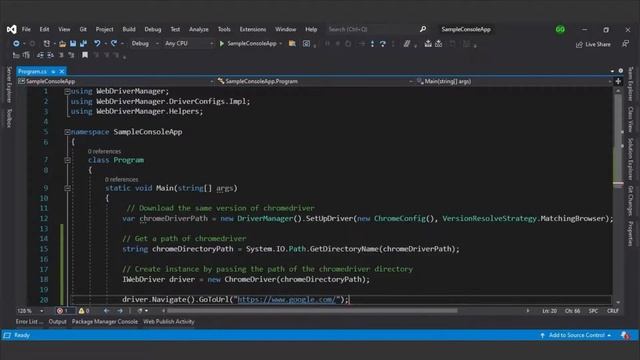Save the current file with the disk icon

coord(73,43)
